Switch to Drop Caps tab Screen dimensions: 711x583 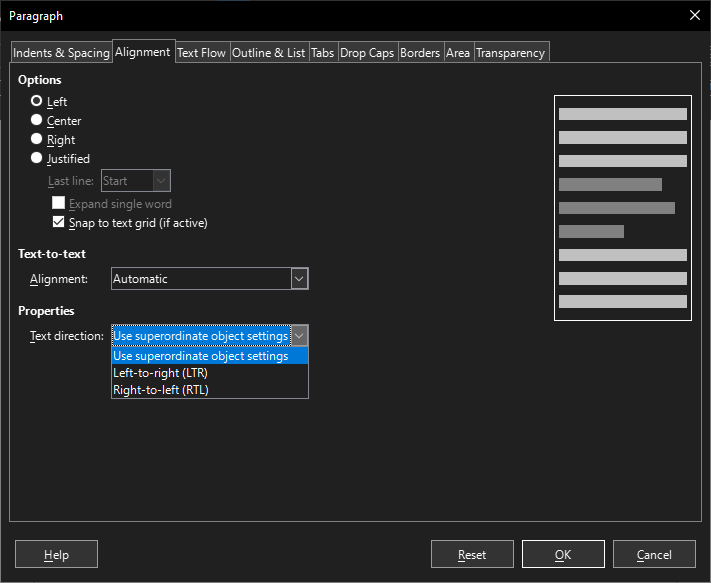(367, 53)
